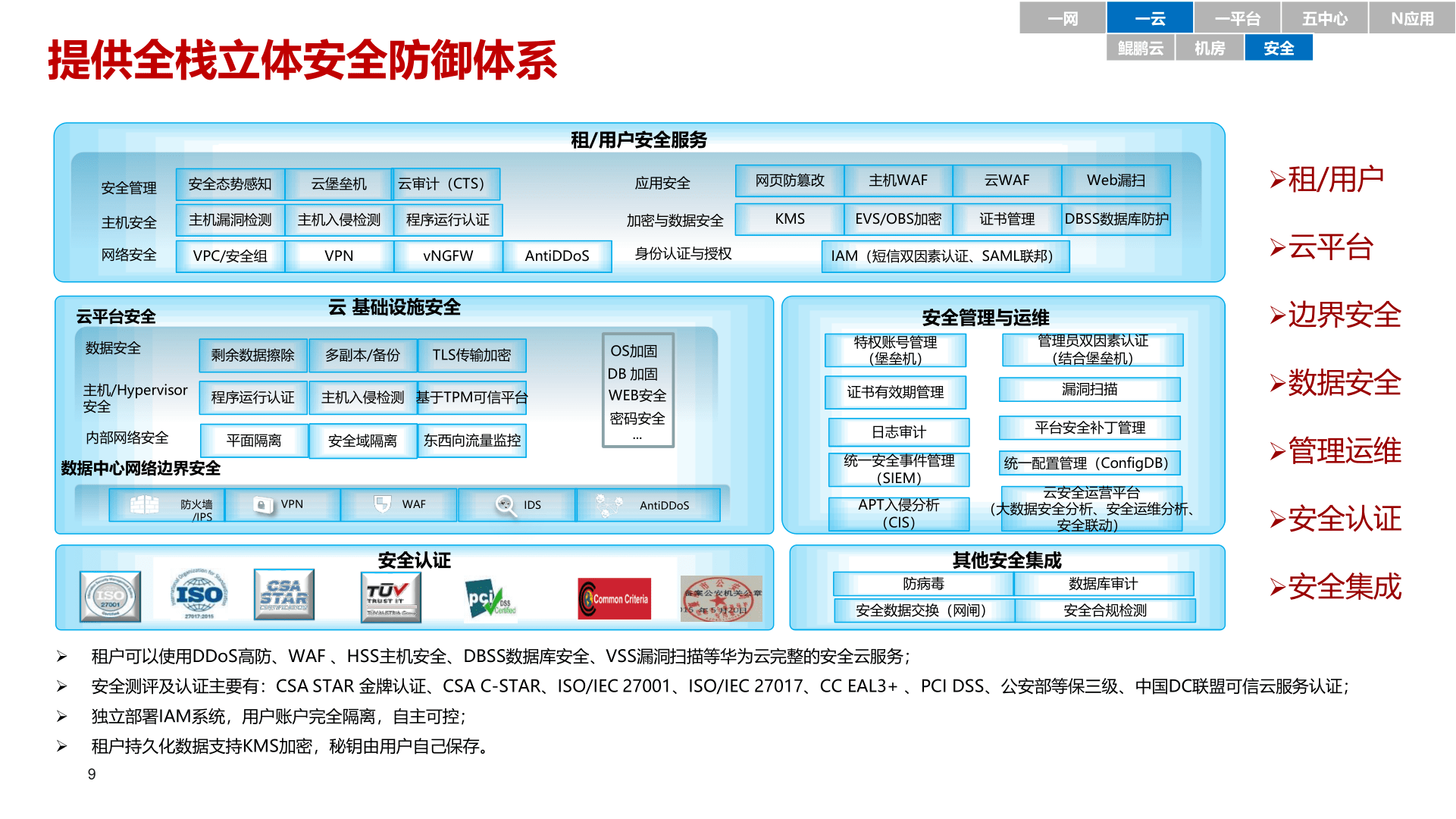
Task: Click the 日志审计 box
Action: (x=899, y=432)
